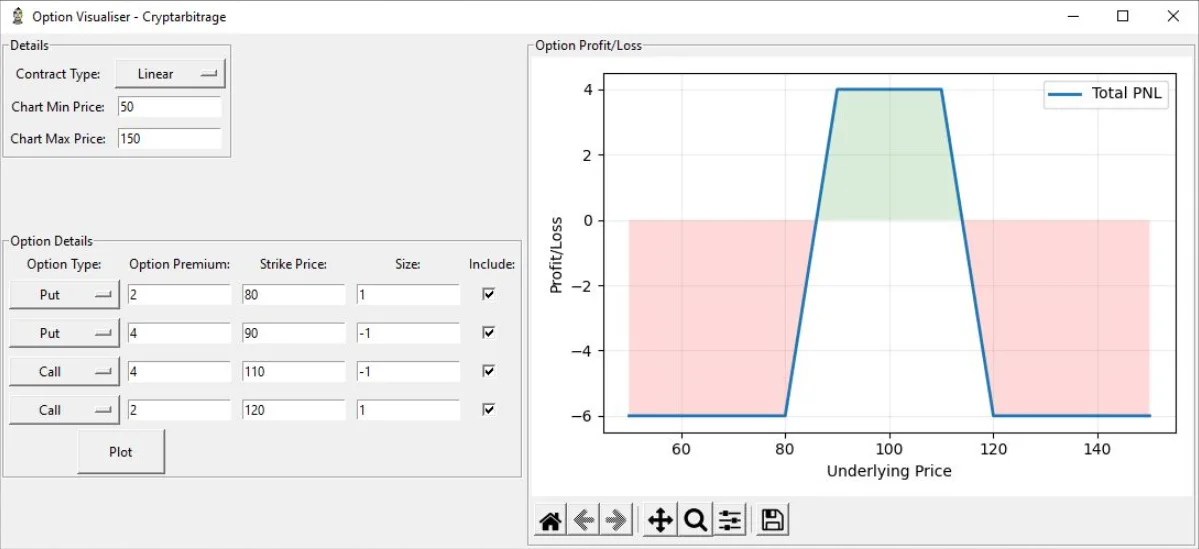
Task: Click the Include column header
Action: click(492, 265)
